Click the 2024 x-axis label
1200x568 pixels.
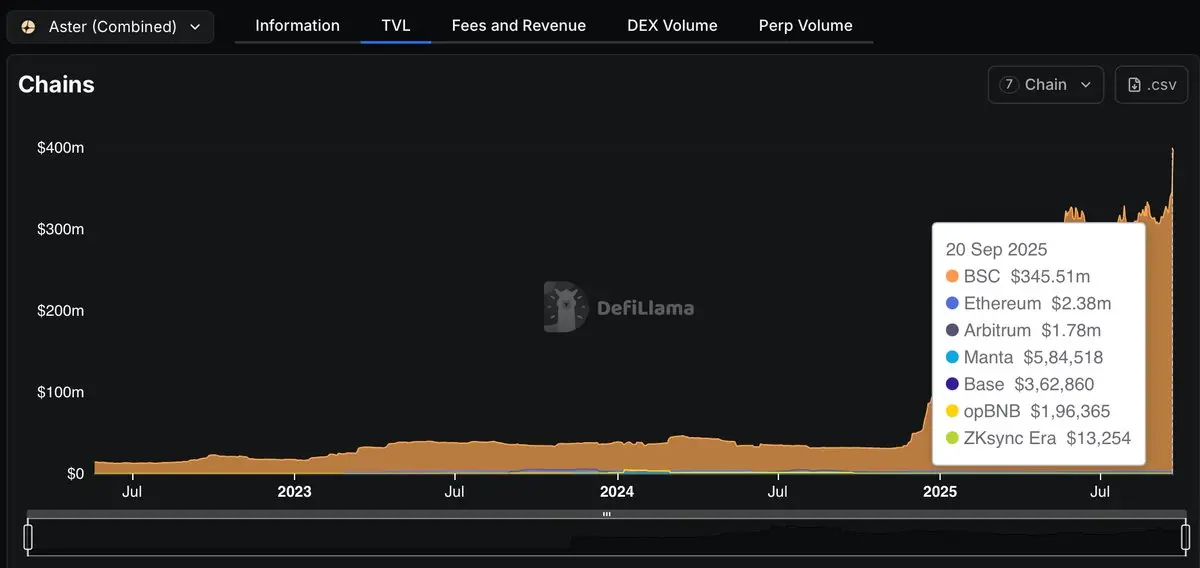point(617,491)
